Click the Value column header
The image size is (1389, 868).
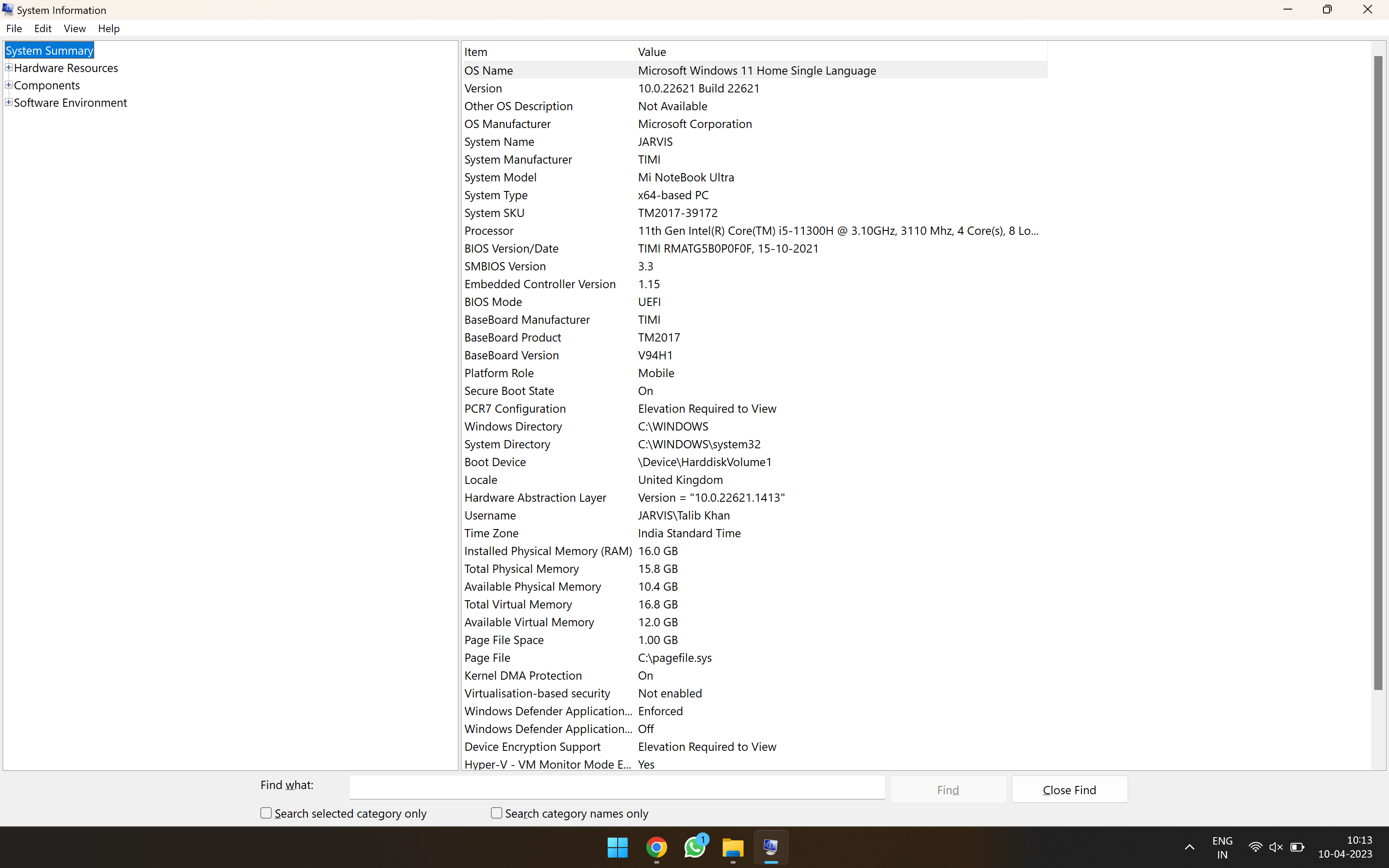[x=842, y=52]
